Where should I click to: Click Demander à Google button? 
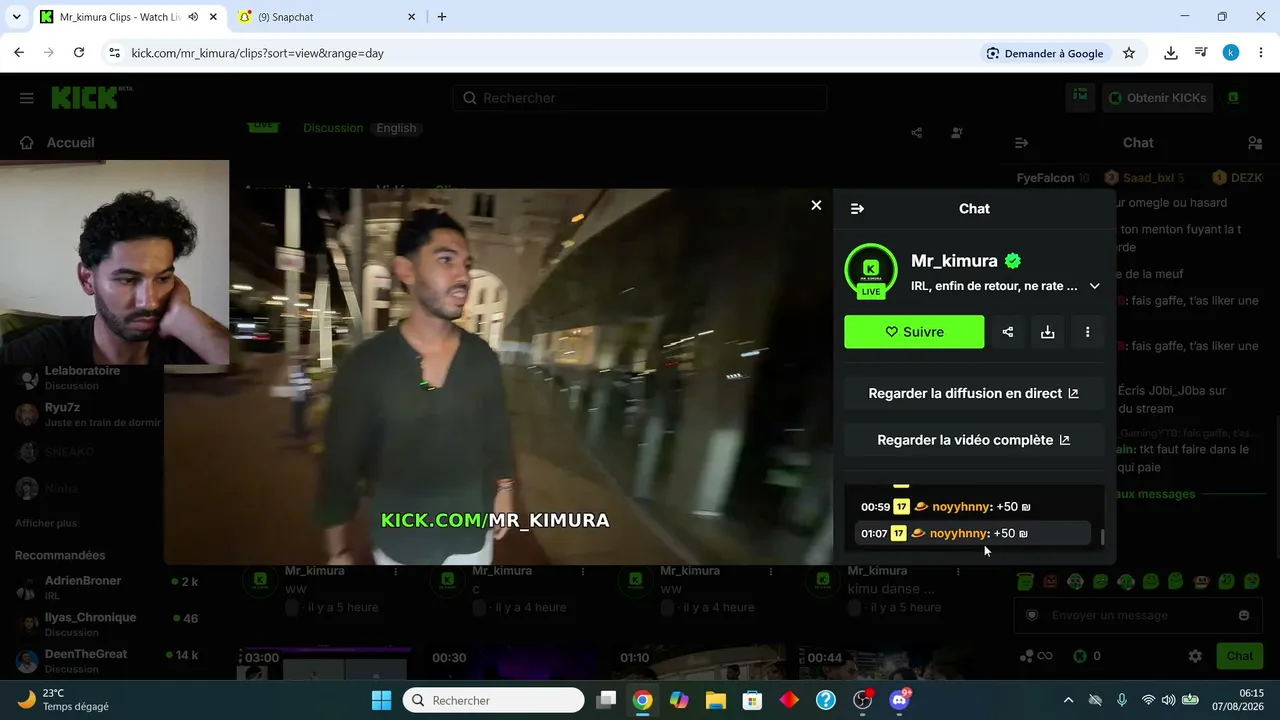click(1045, 53)
